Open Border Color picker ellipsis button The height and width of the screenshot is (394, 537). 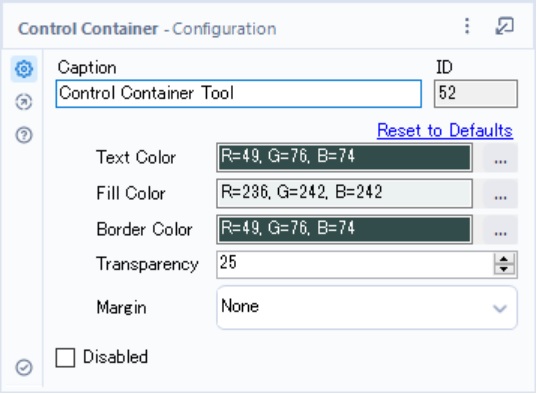pos(500,230)
